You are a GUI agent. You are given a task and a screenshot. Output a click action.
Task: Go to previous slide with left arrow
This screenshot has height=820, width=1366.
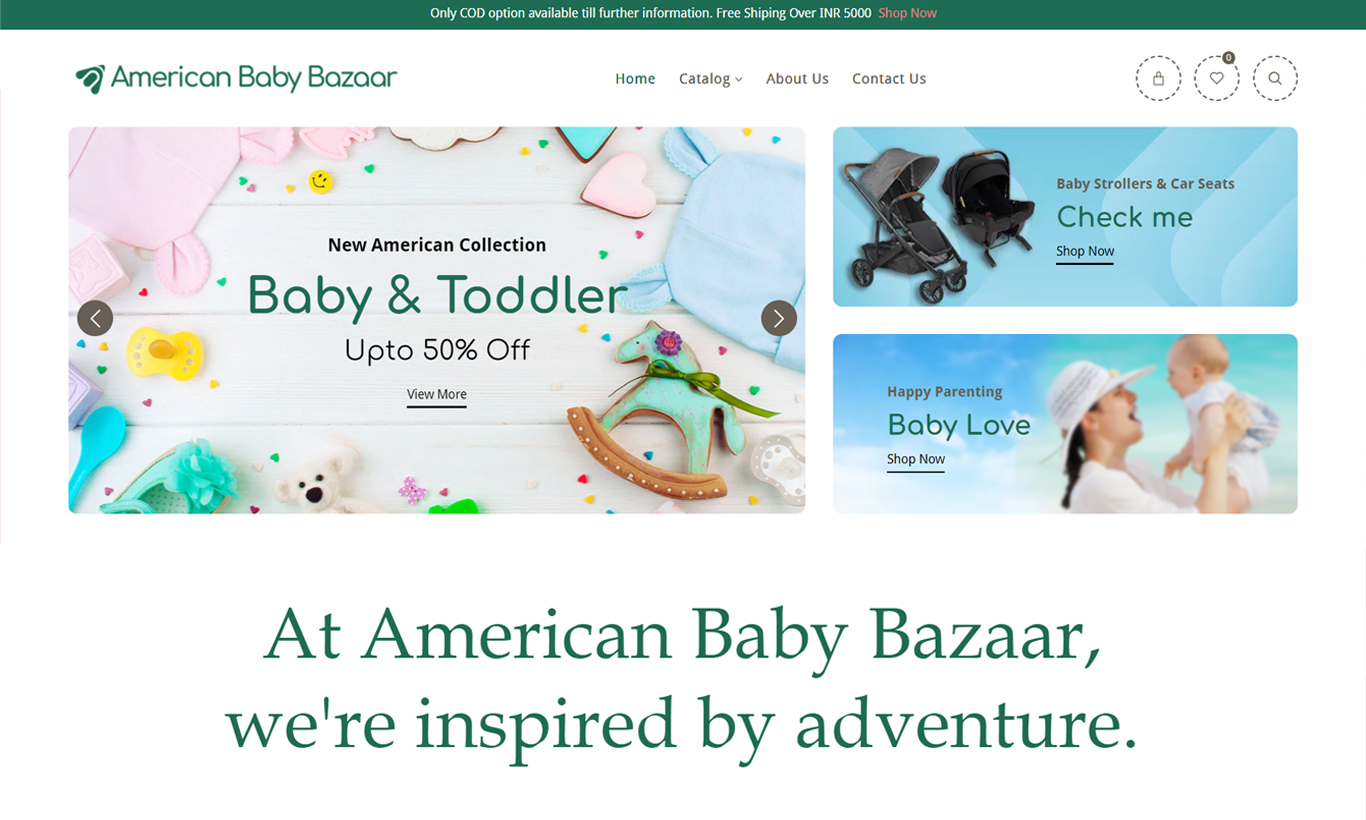[95, 318]
